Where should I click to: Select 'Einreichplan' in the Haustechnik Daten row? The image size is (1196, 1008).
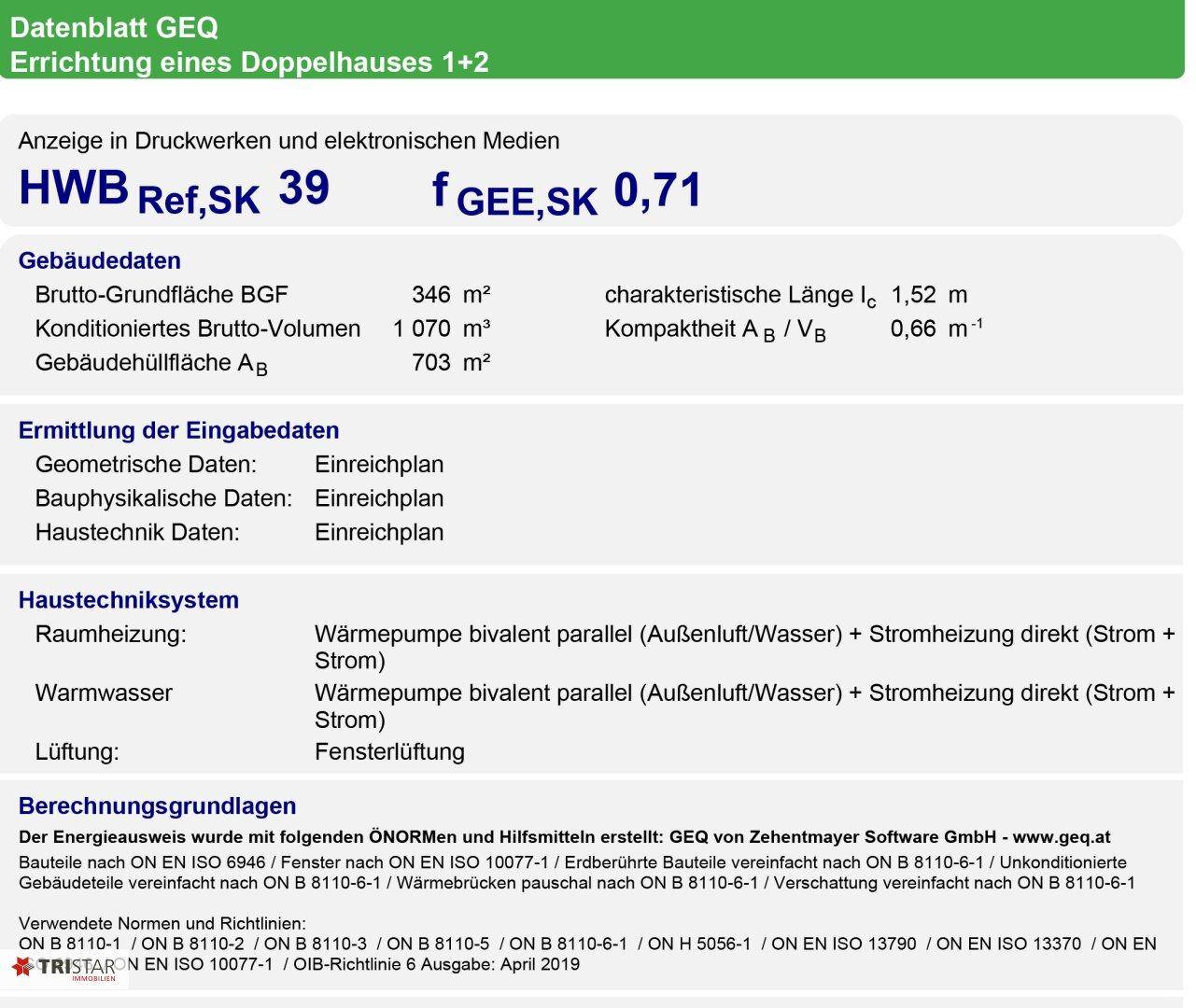click(x=379, y=532)
